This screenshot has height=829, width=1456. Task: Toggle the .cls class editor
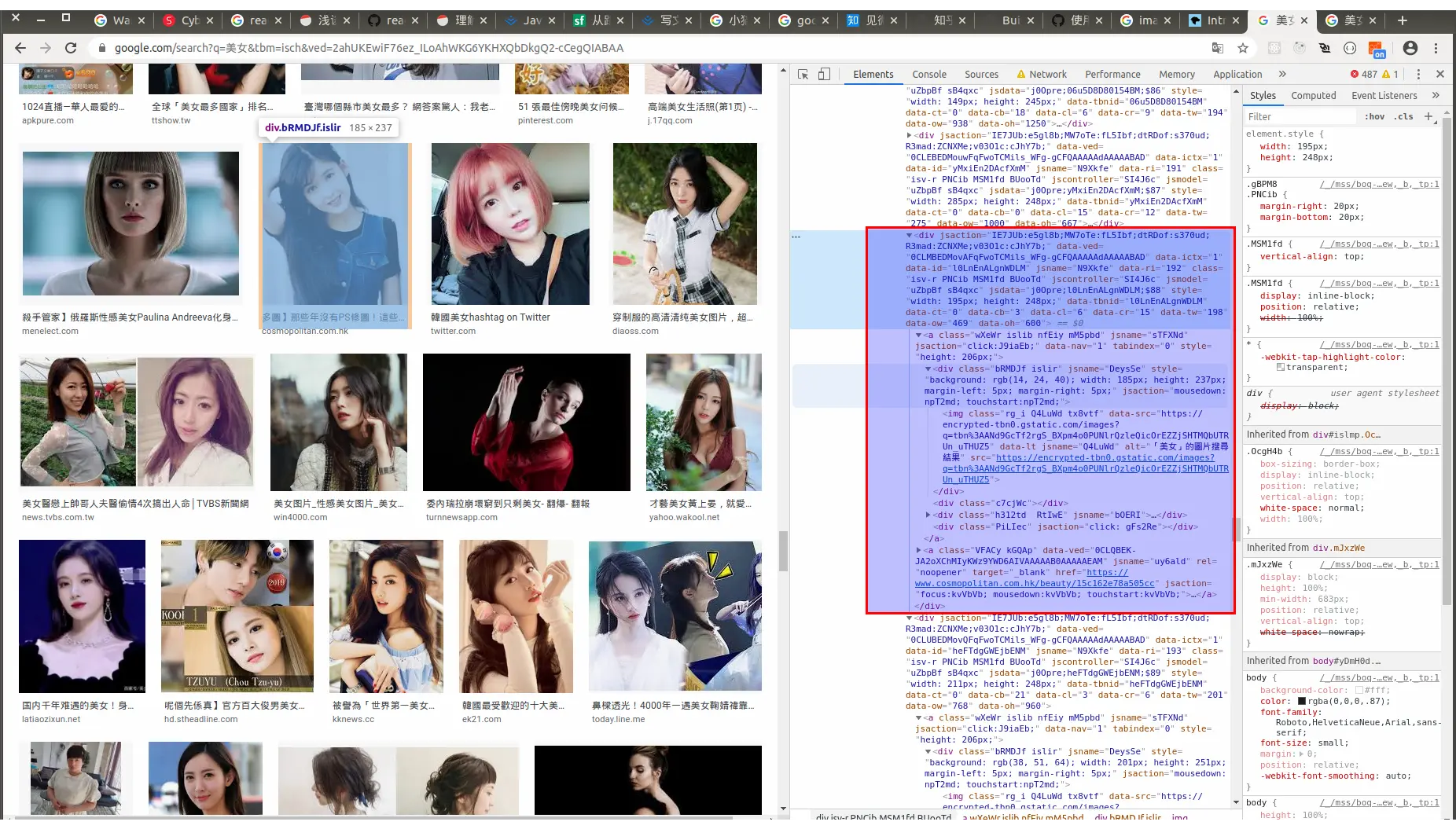click(x=1404, y=116)
